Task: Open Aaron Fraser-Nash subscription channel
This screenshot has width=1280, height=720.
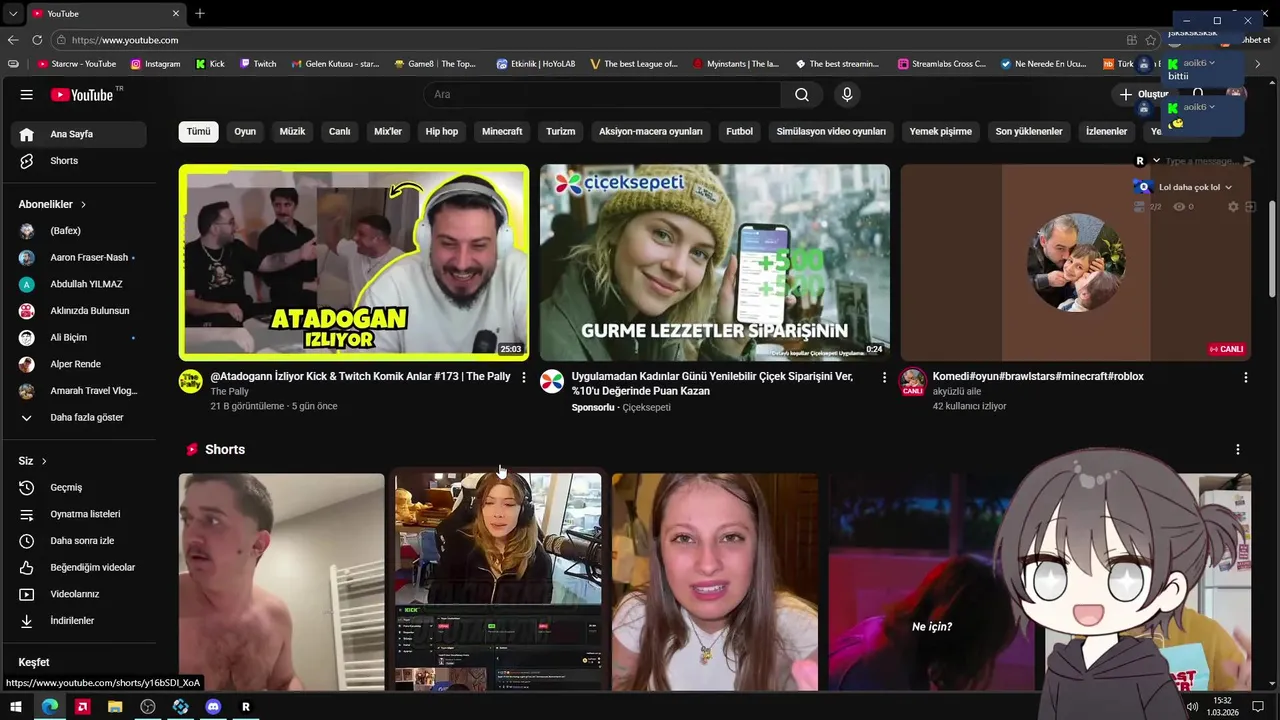Action: tap(80, 258)
